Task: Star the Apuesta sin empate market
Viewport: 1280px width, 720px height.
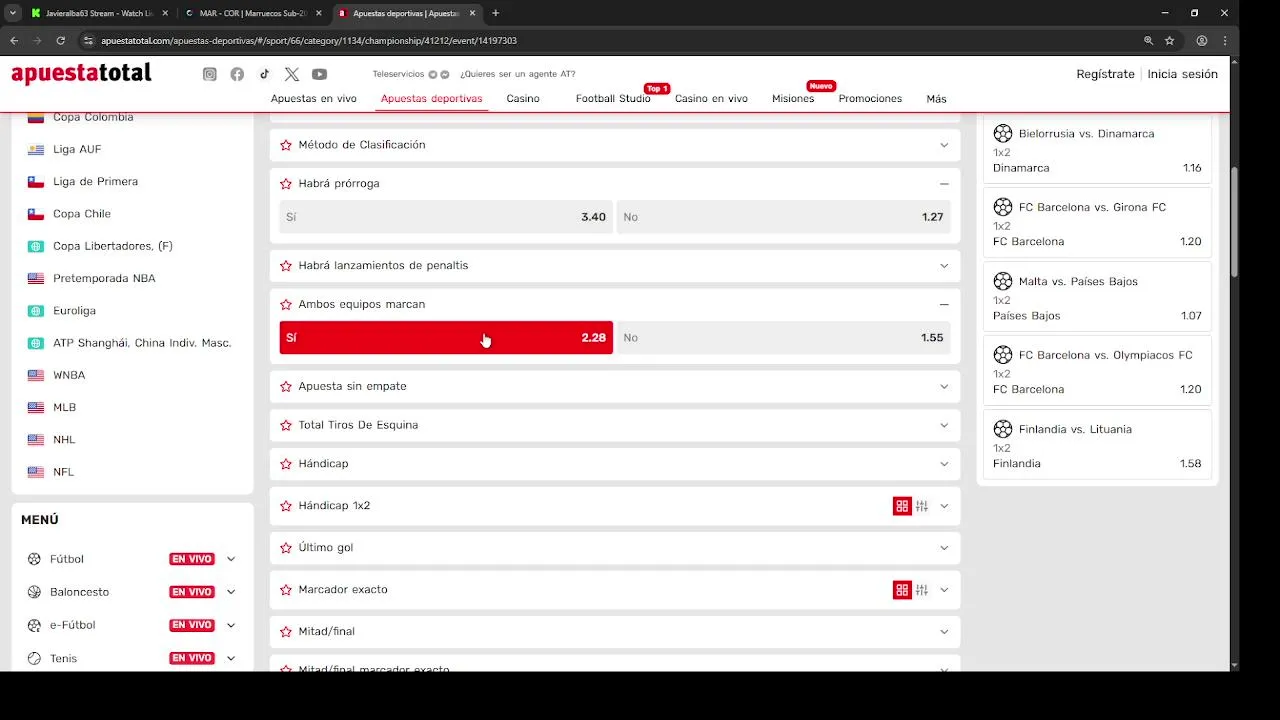Action: pyautogui.click(x=286, y=387)
